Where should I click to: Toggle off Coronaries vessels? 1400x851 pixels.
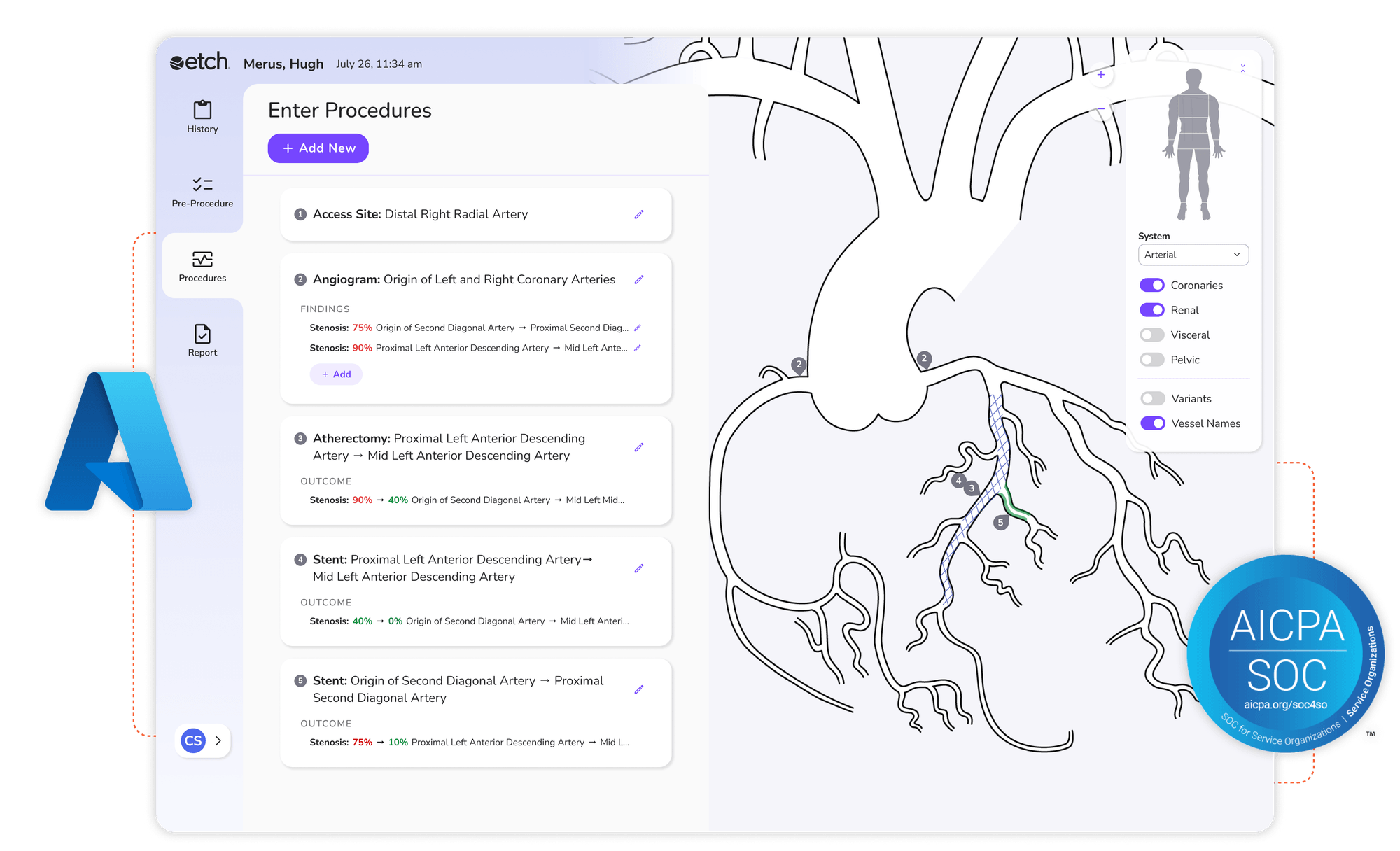coord(1152,285)
